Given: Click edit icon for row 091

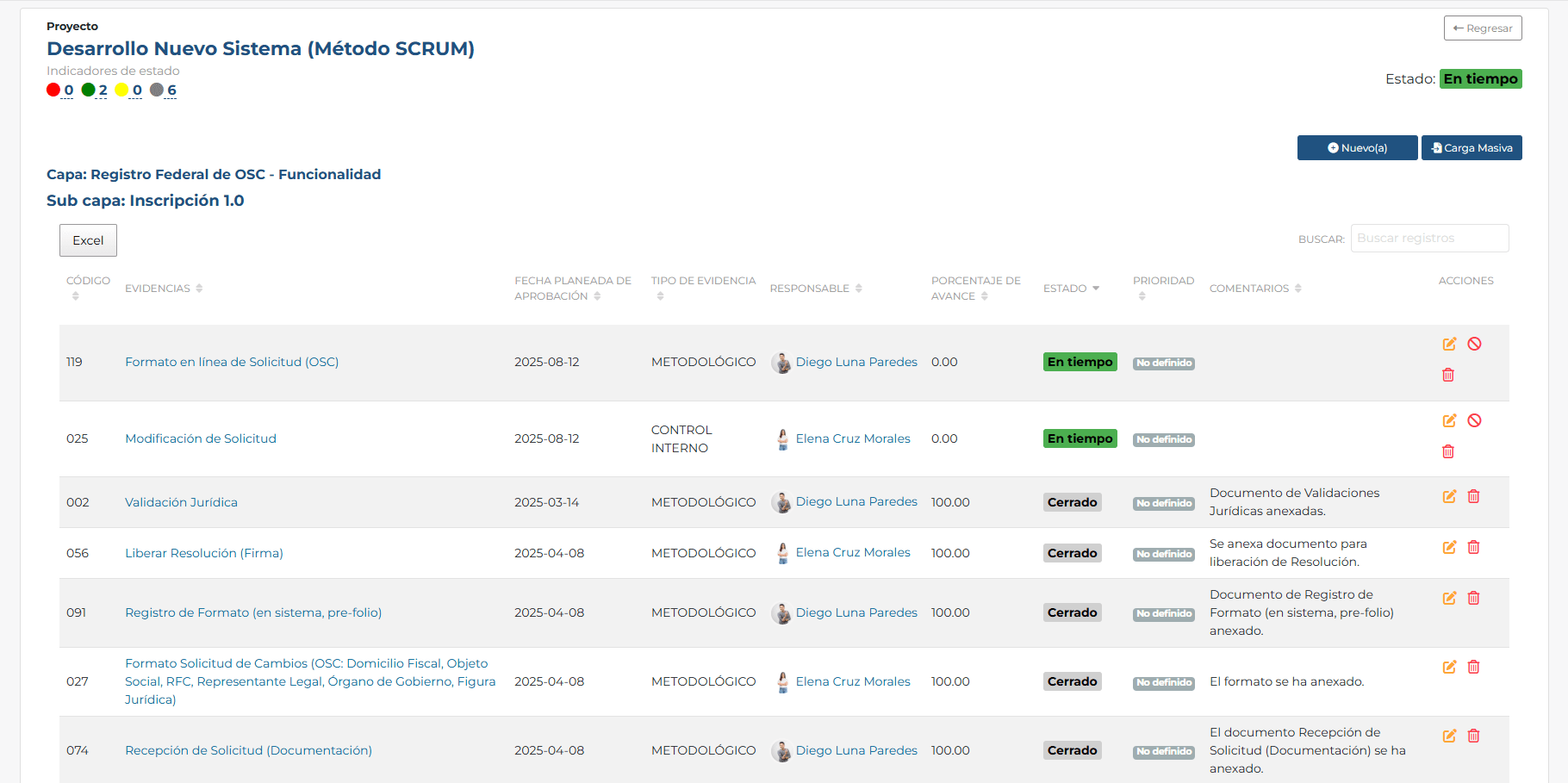Looking at the screenshot, I should 1449,598.
